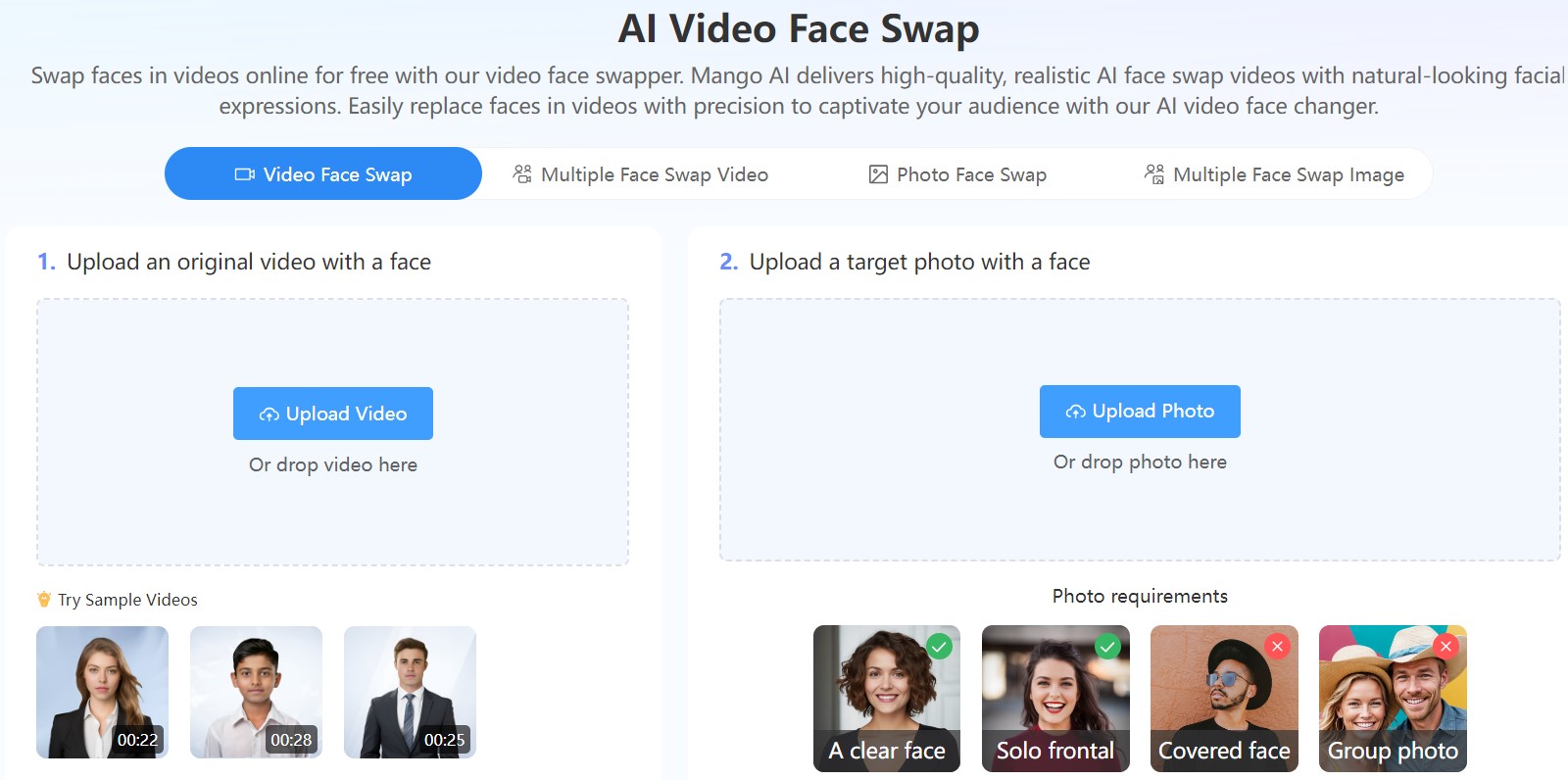Viewport: 1568px width, 780px height.
Task: Click the video camera icon in Video Face Swap
Action: click(x=244, y=174)
